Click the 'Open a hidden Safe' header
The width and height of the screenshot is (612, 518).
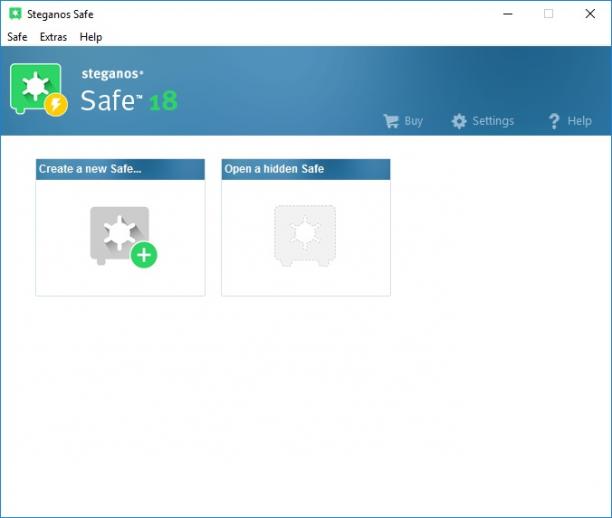tap(306, 169)
